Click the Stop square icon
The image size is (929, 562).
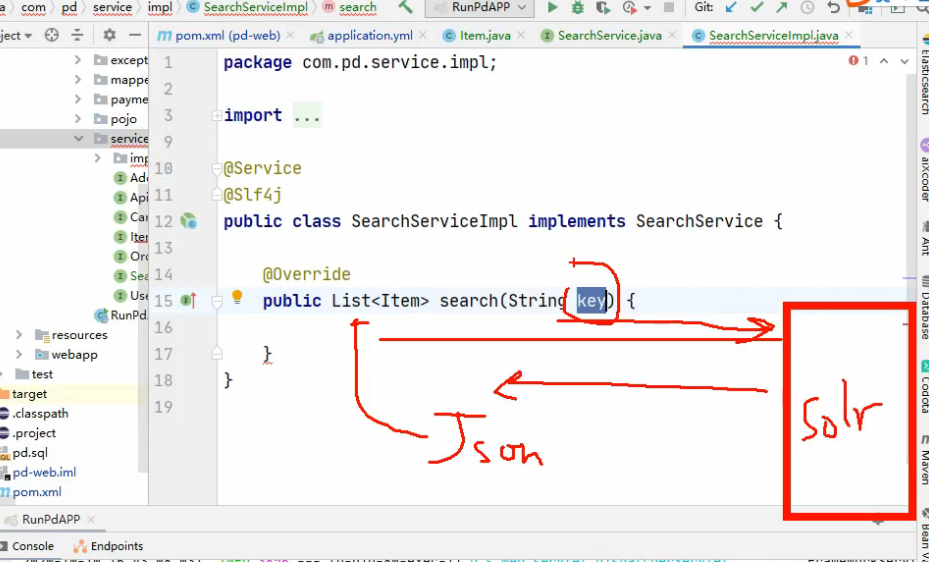pos(669,8)
